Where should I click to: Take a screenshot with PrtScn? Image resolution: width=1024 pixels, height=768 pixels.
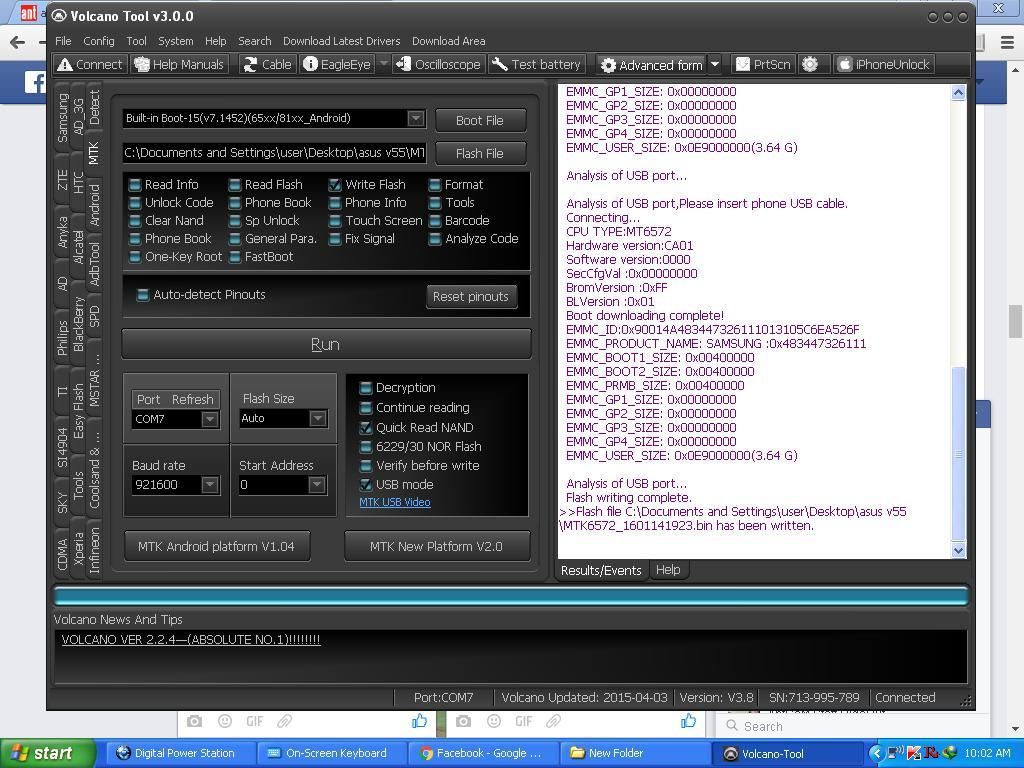[x=762, y=64]
